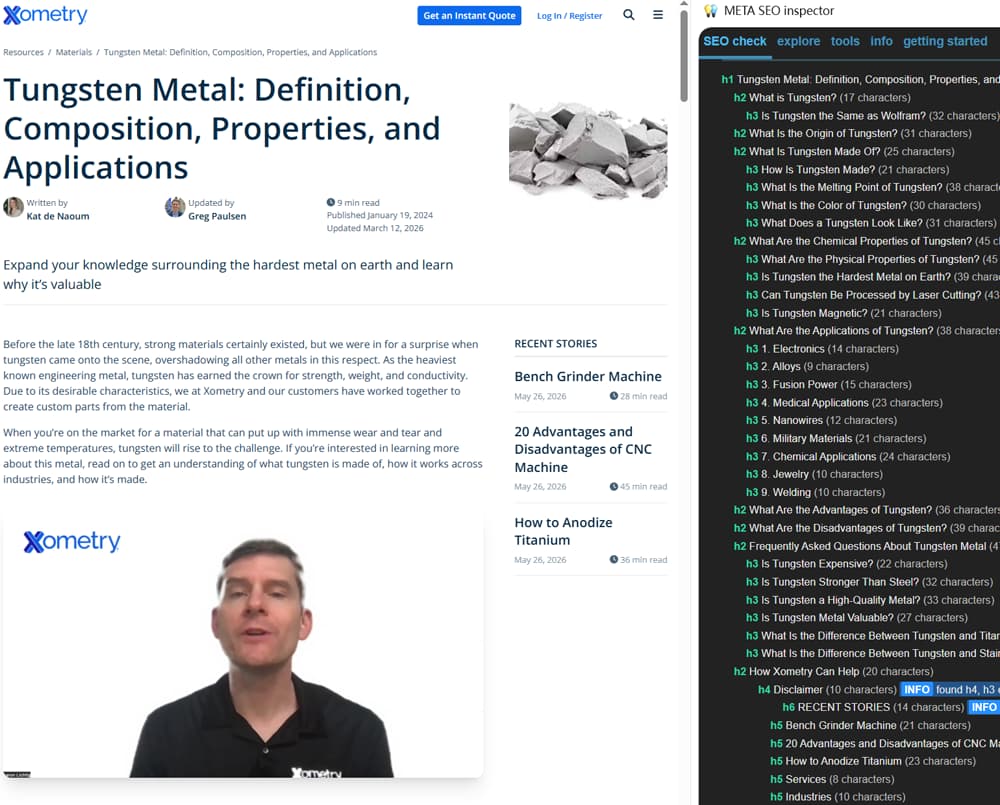Screen dimensions: 1000x805
Task: Click the META SEO inspector lightbulb icon
Action: pos(710,11)
